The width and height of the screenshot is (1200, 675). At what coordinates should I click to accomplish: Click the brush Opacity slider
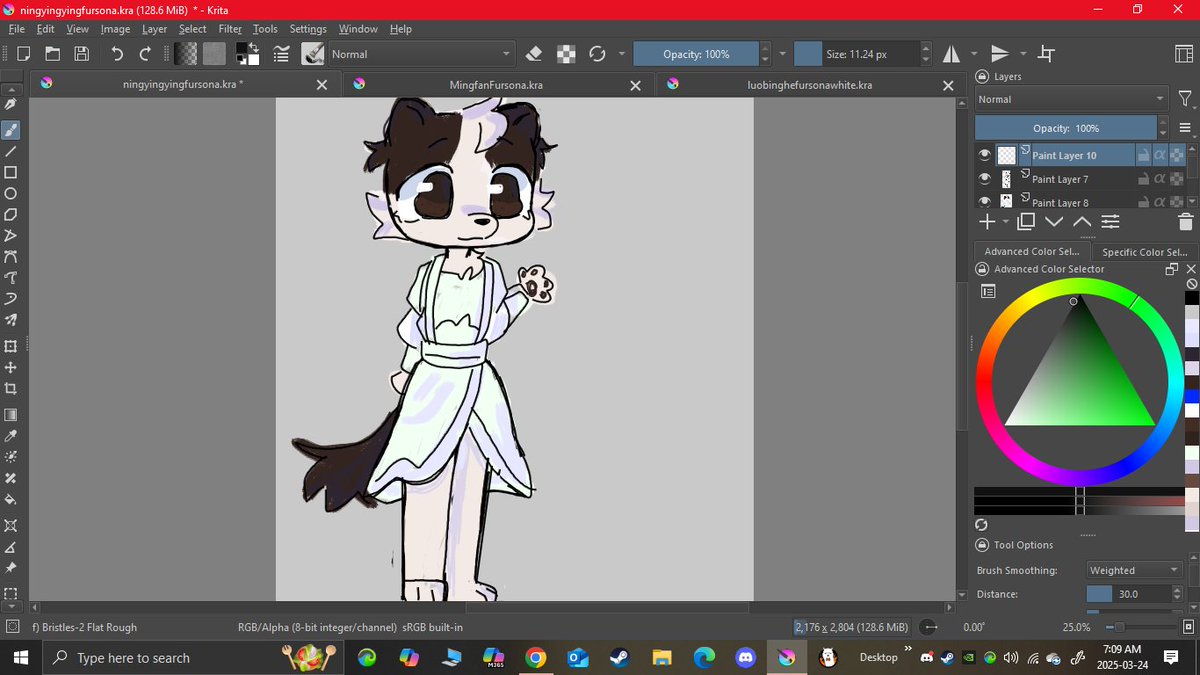point(696,54)
